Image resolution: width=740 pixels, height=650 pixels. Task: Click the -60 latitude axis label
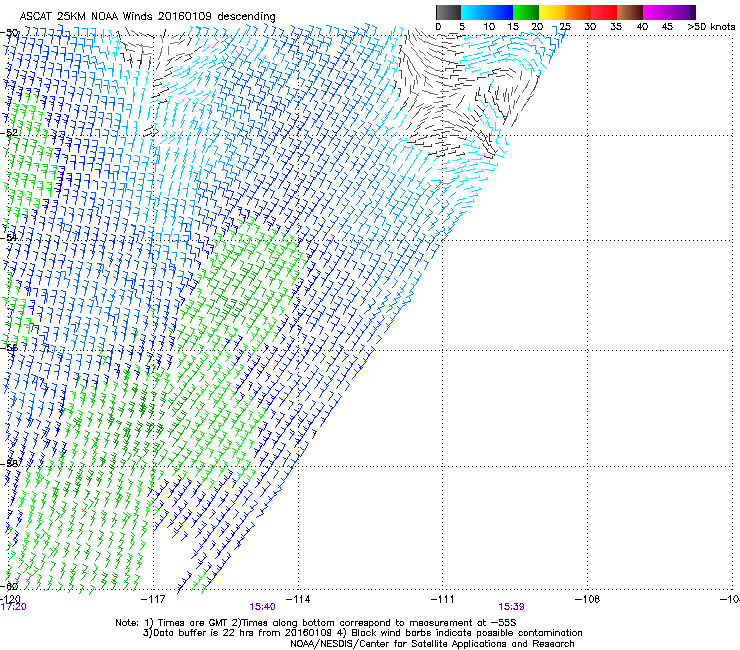pyautogui.click(x=10, y=586)
